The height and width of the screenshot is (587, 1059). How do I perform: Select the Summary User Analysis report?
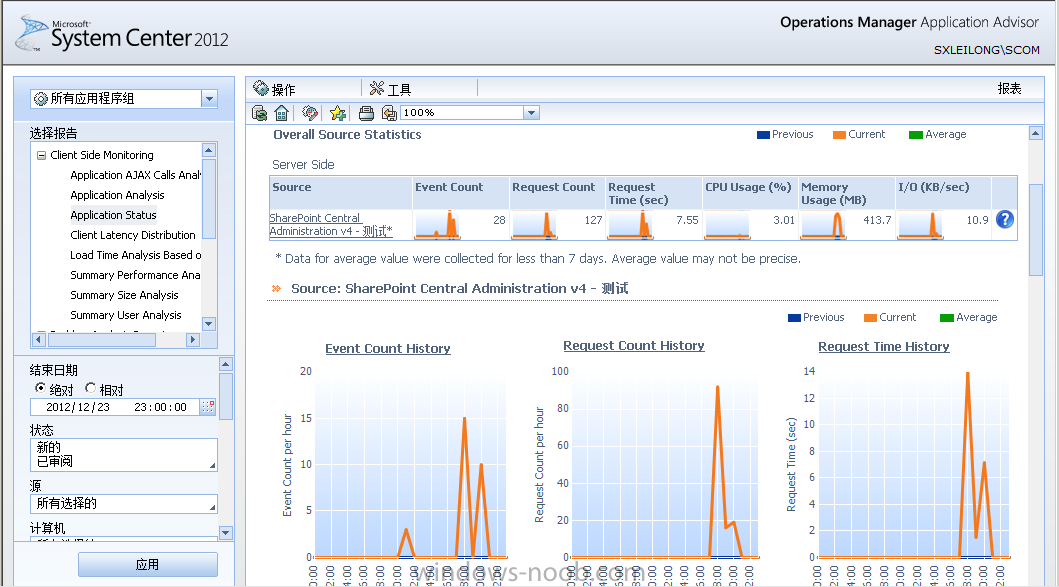point(126,315)
